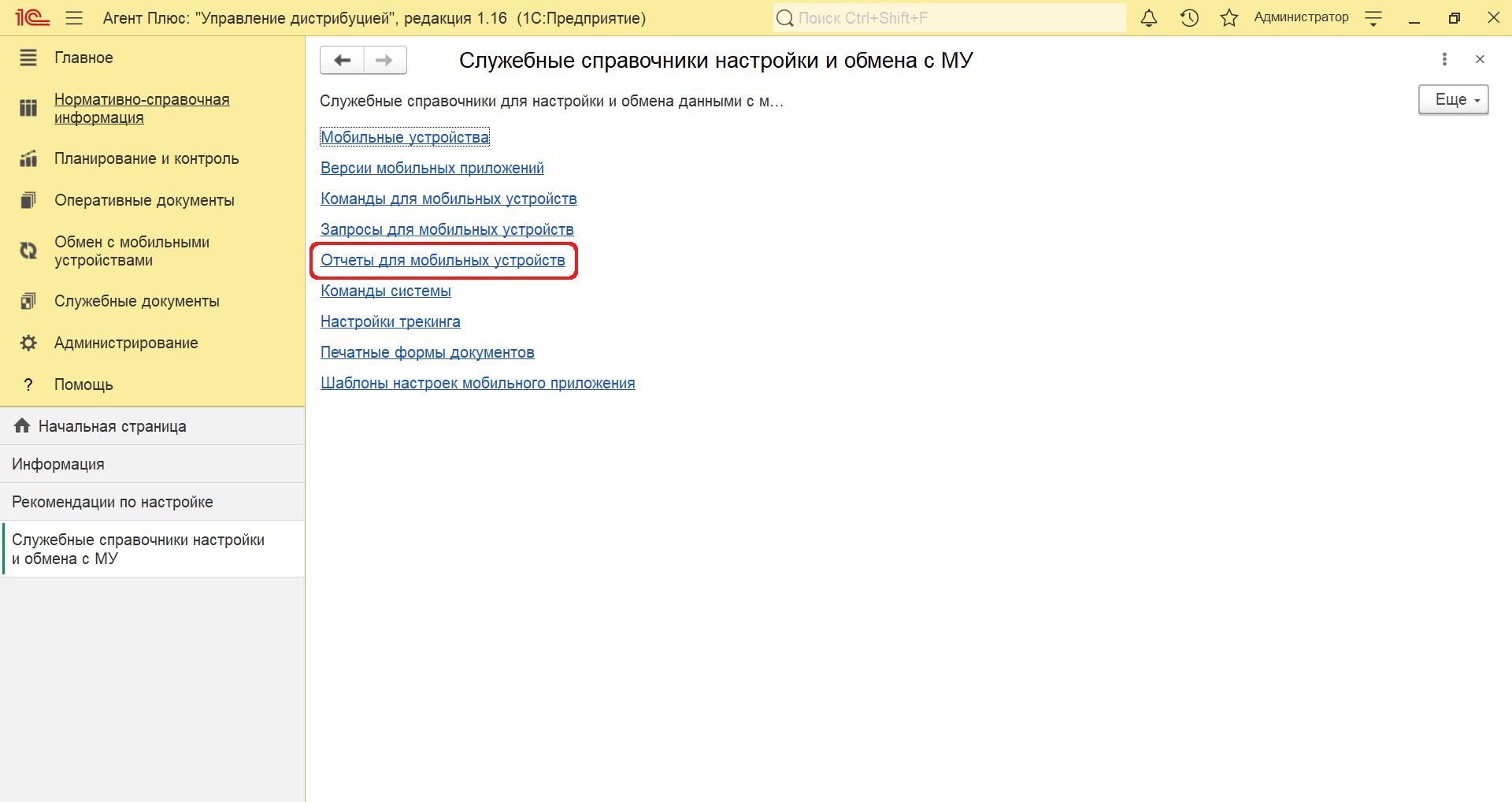The image size is (1512, 802).
Task: Click the favorites star icon
Action: (x=1228, y=18)
